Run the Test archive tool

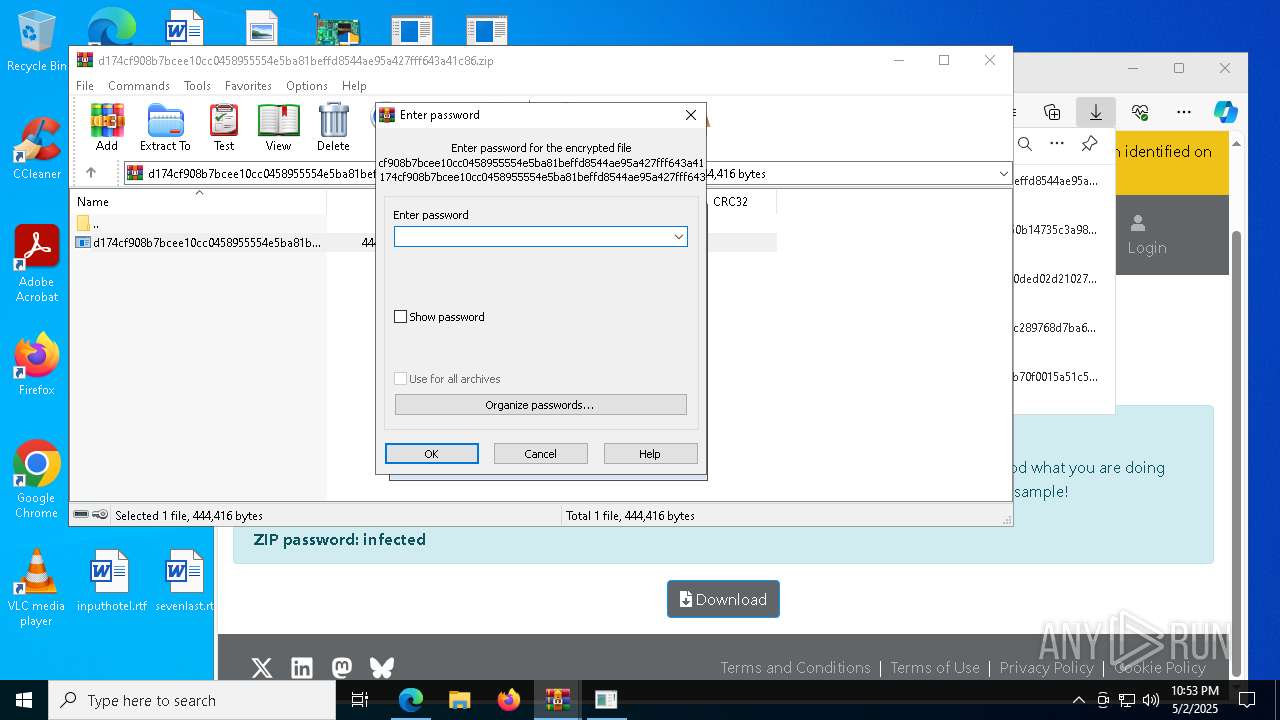click(224, 127)
